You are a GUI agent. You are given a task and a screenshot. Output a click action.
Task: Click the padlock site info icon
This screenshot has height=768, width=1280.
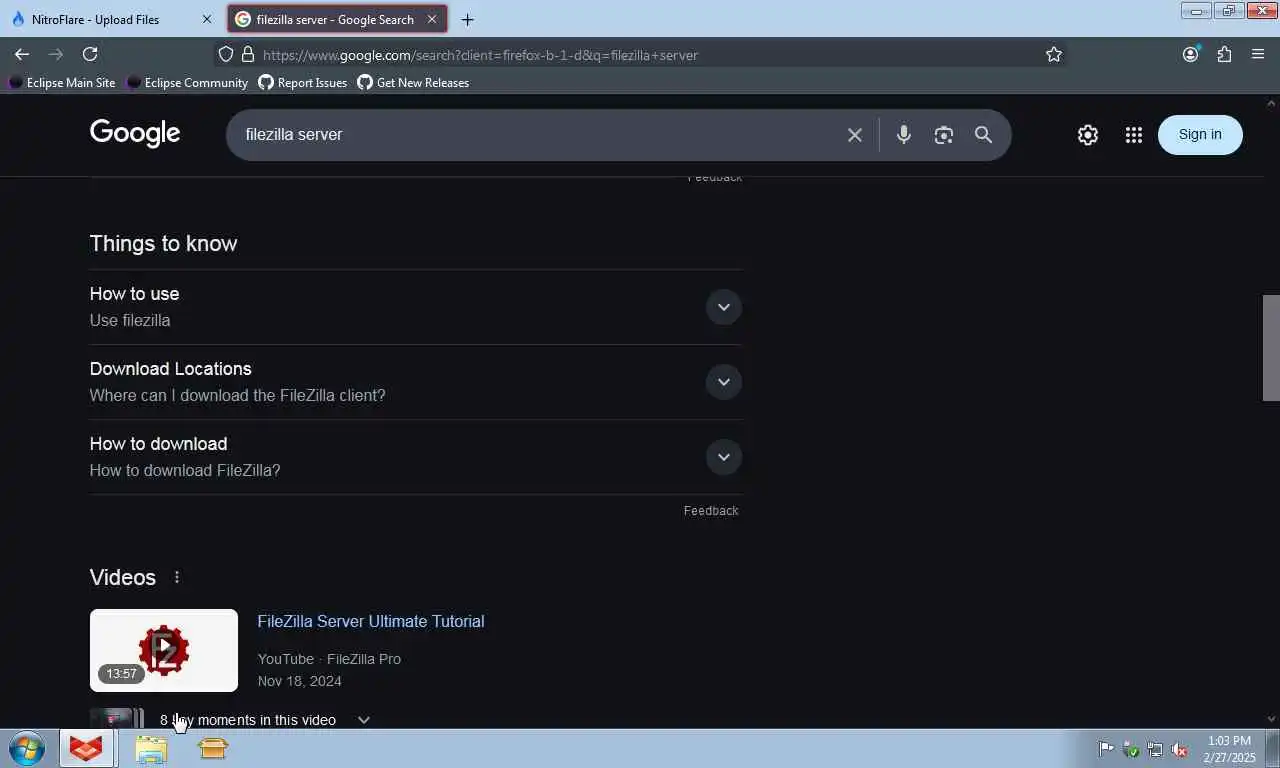click(x=248, y=54)
